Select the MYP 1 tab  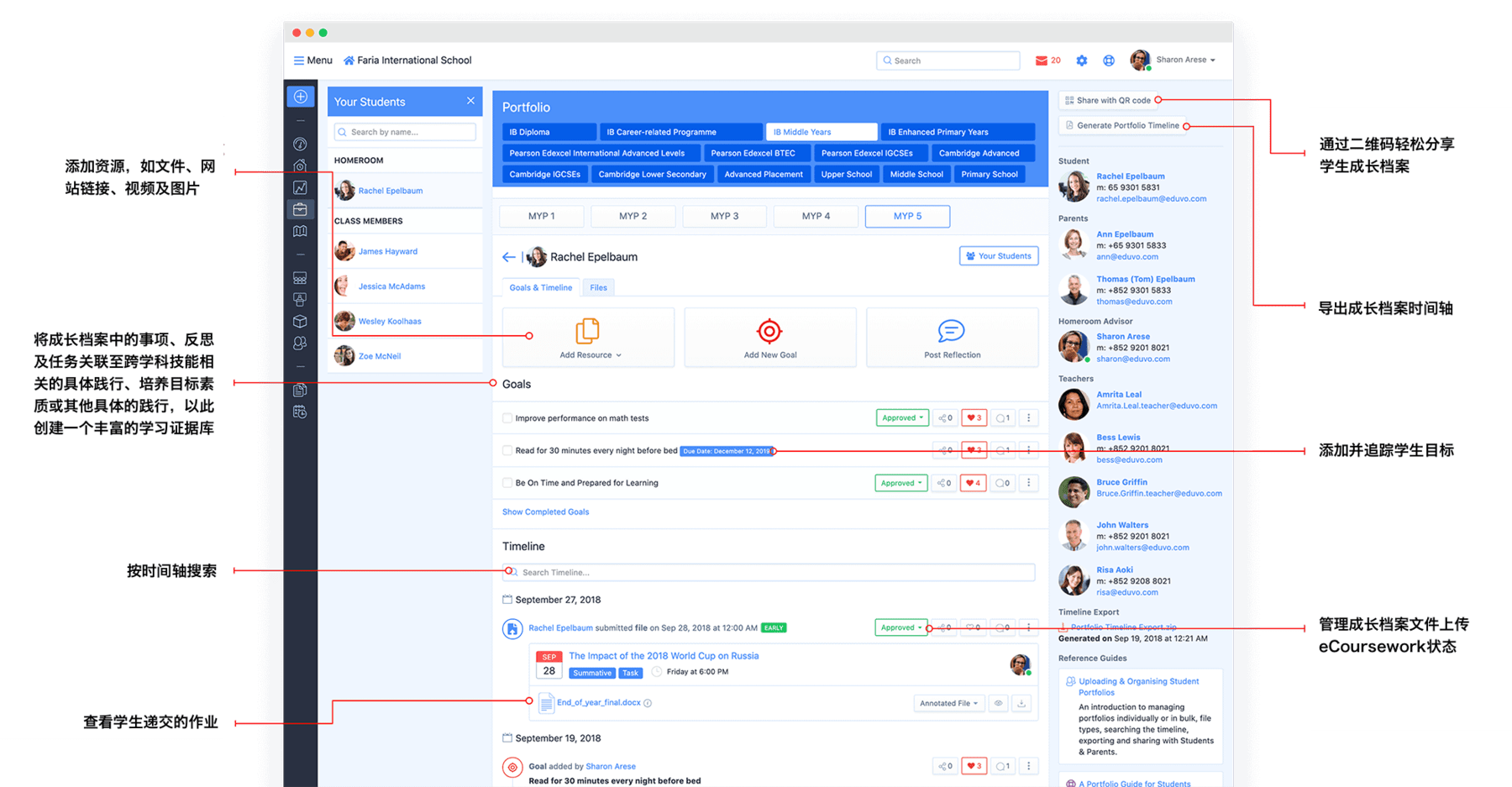(542, 217)
